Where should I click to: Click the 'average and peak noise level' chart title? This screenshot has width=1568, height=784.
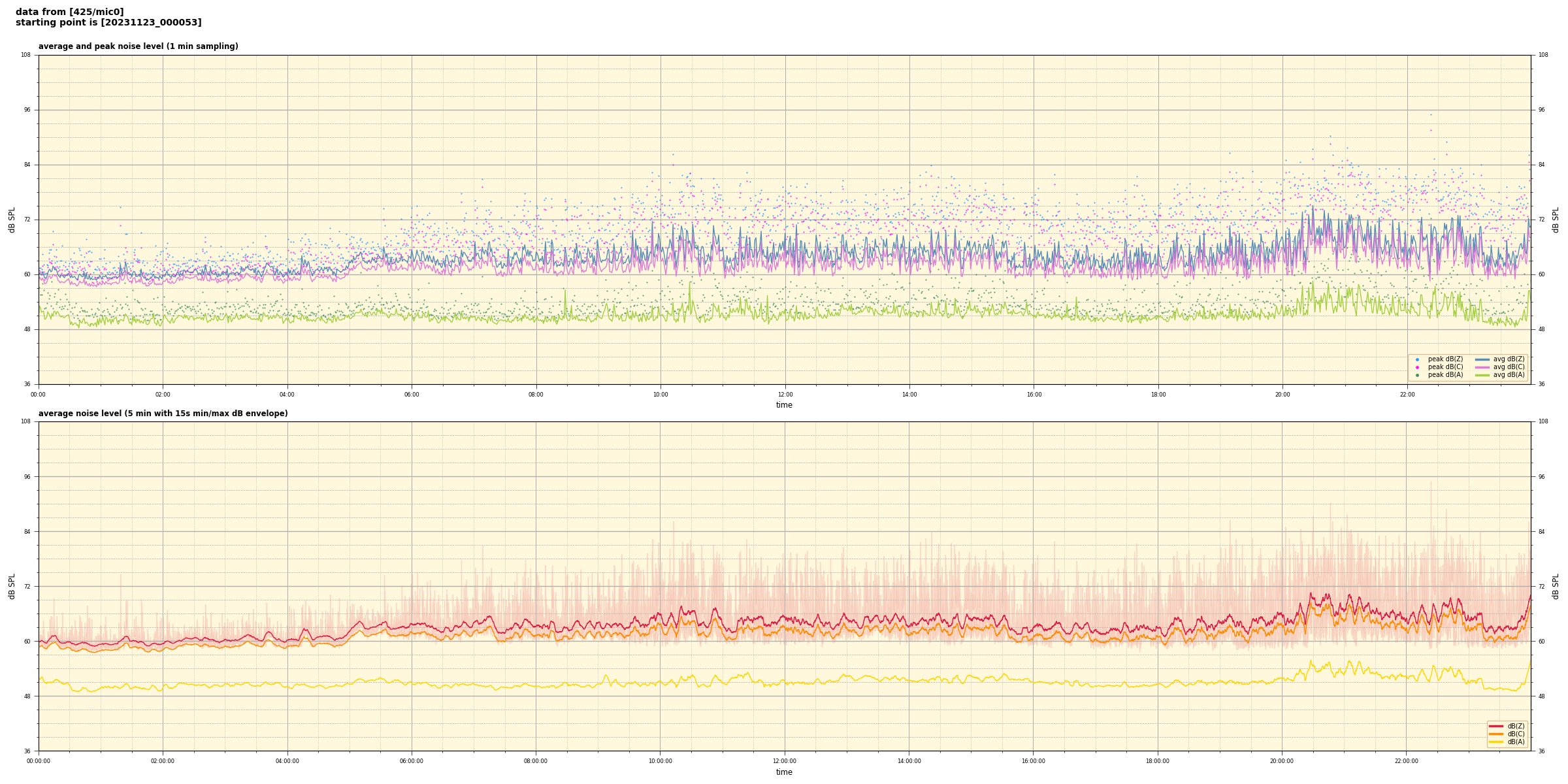tap(138, 46)
